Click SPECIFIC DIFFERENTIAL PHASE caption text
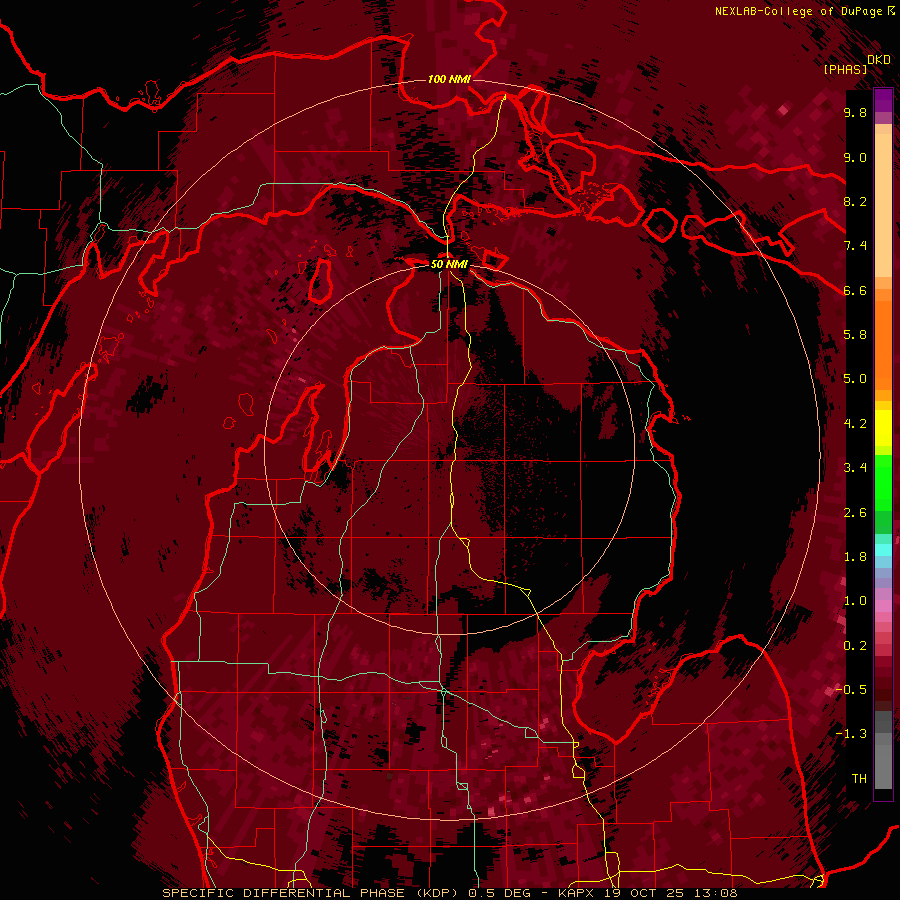 pos(284,893)
